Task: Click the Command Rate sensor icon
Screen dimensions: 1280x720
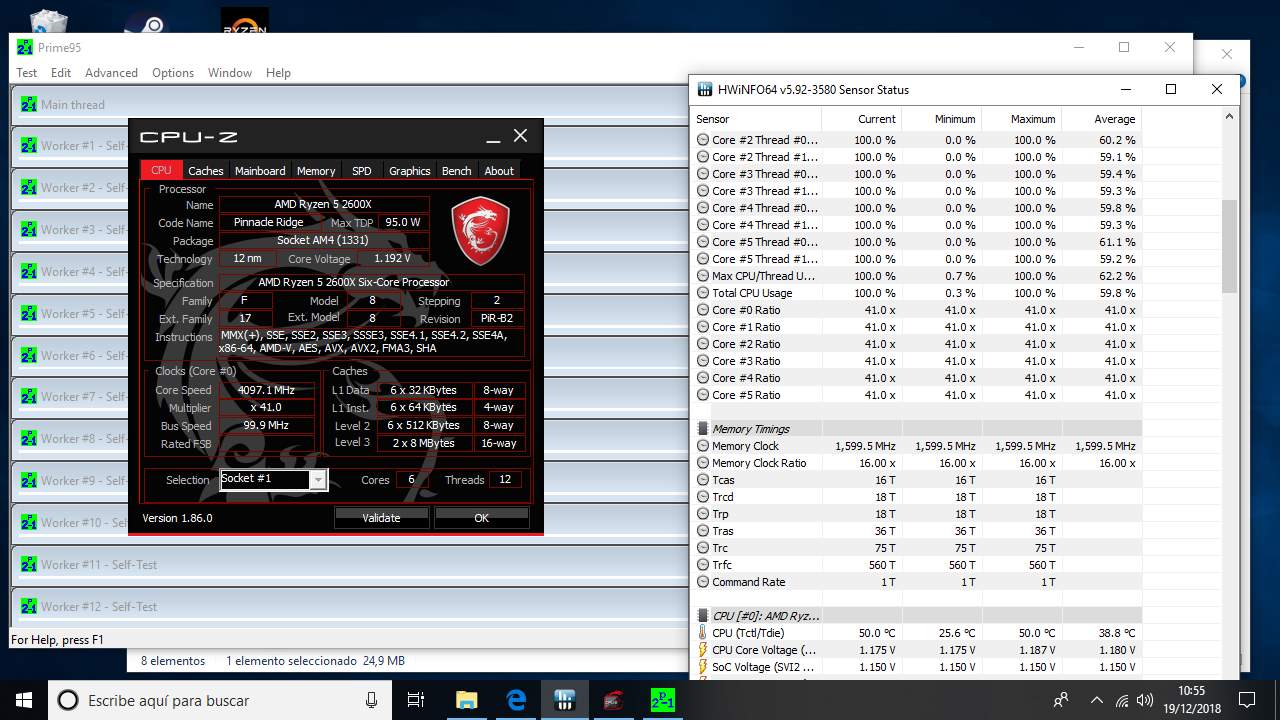Action: tap(703, 582)
